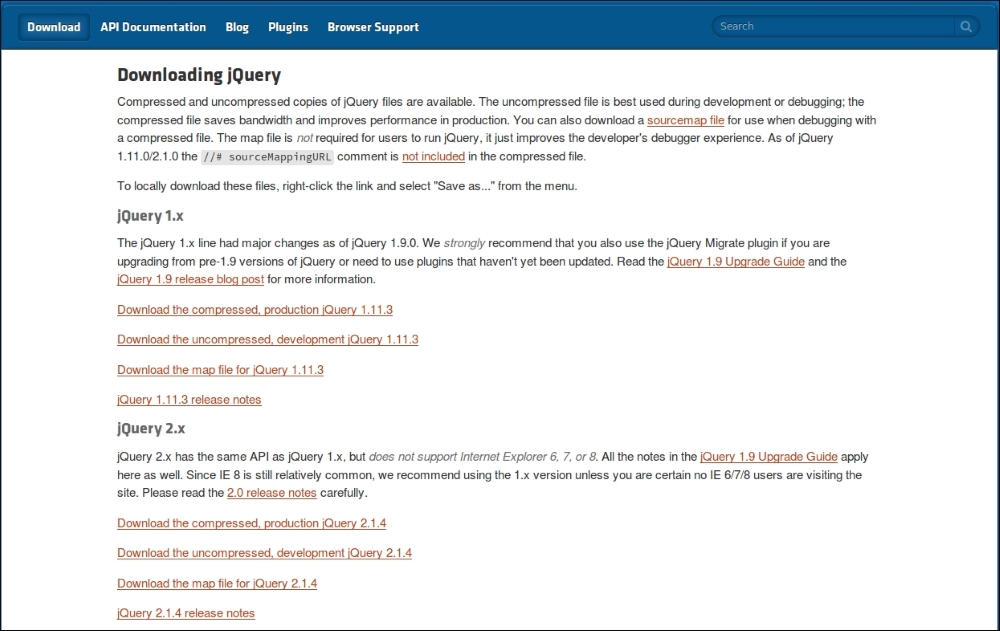
Task: Open the 2.0 release notes link
Action: (272, 493)
